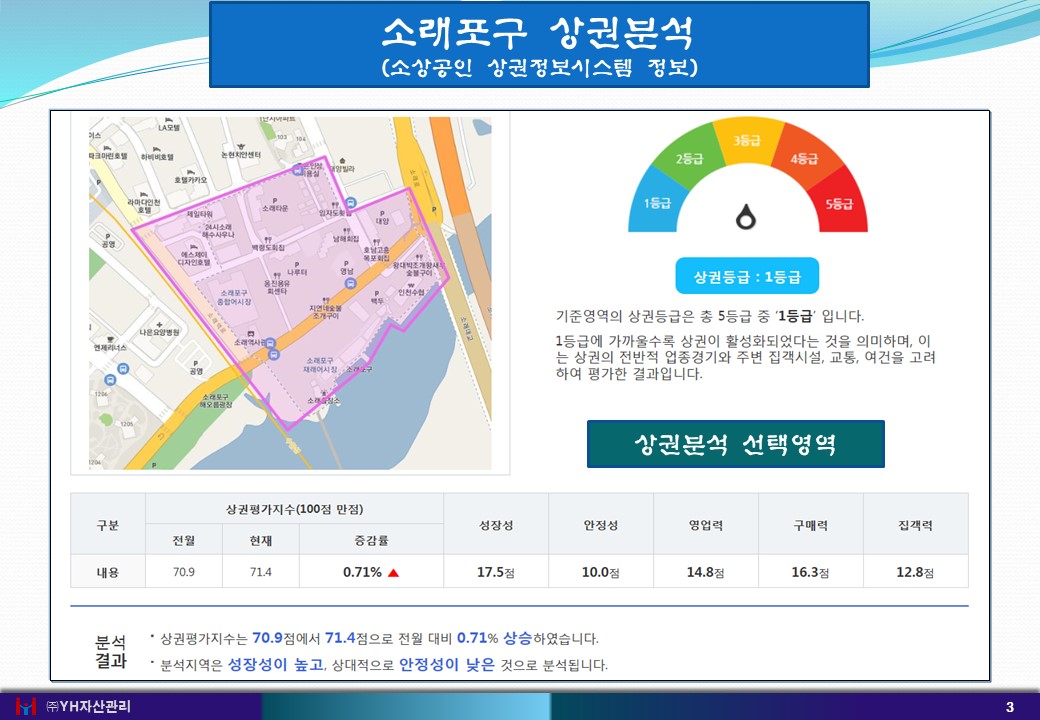Image resolution: width=1040 pixels, height=720 pixels.
Task: Click the 안정성이 낮은 highlighted text
Action: click(x=447, y=664)
